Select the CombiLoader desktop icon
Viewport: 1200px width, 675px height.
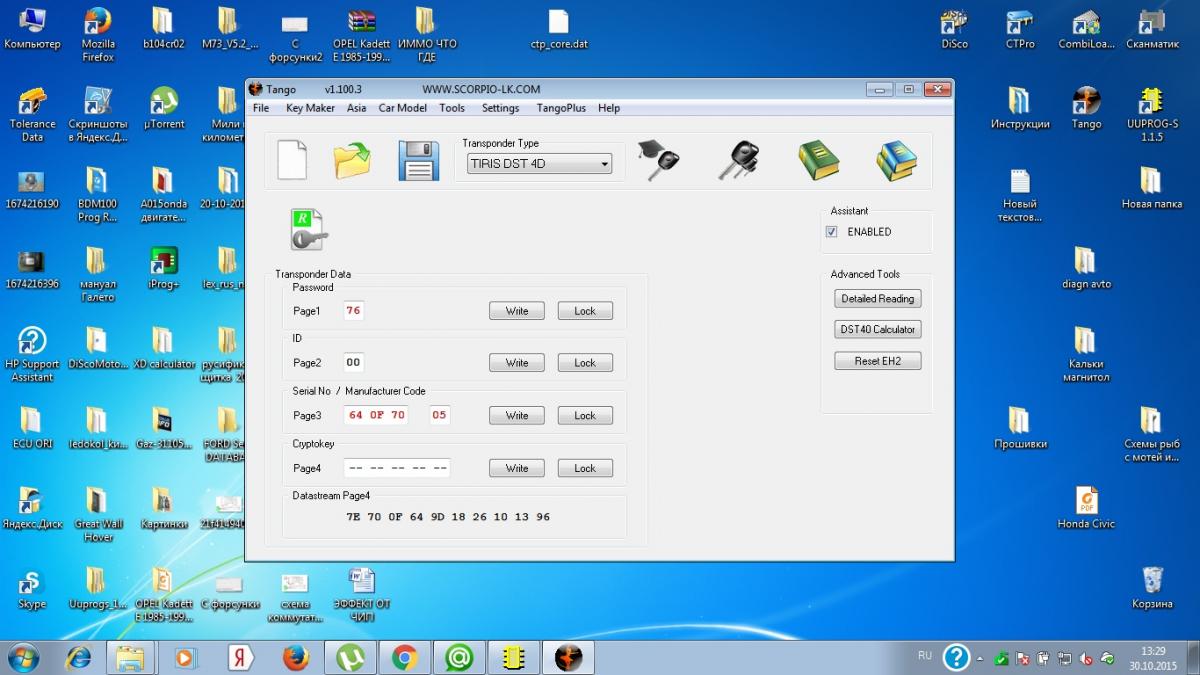point(1086,28)
